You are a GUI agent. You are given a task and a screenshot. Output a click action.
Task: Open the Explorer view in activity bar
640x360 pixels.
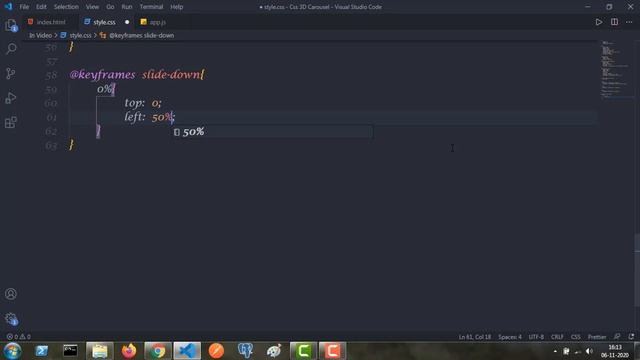(11, 25)
